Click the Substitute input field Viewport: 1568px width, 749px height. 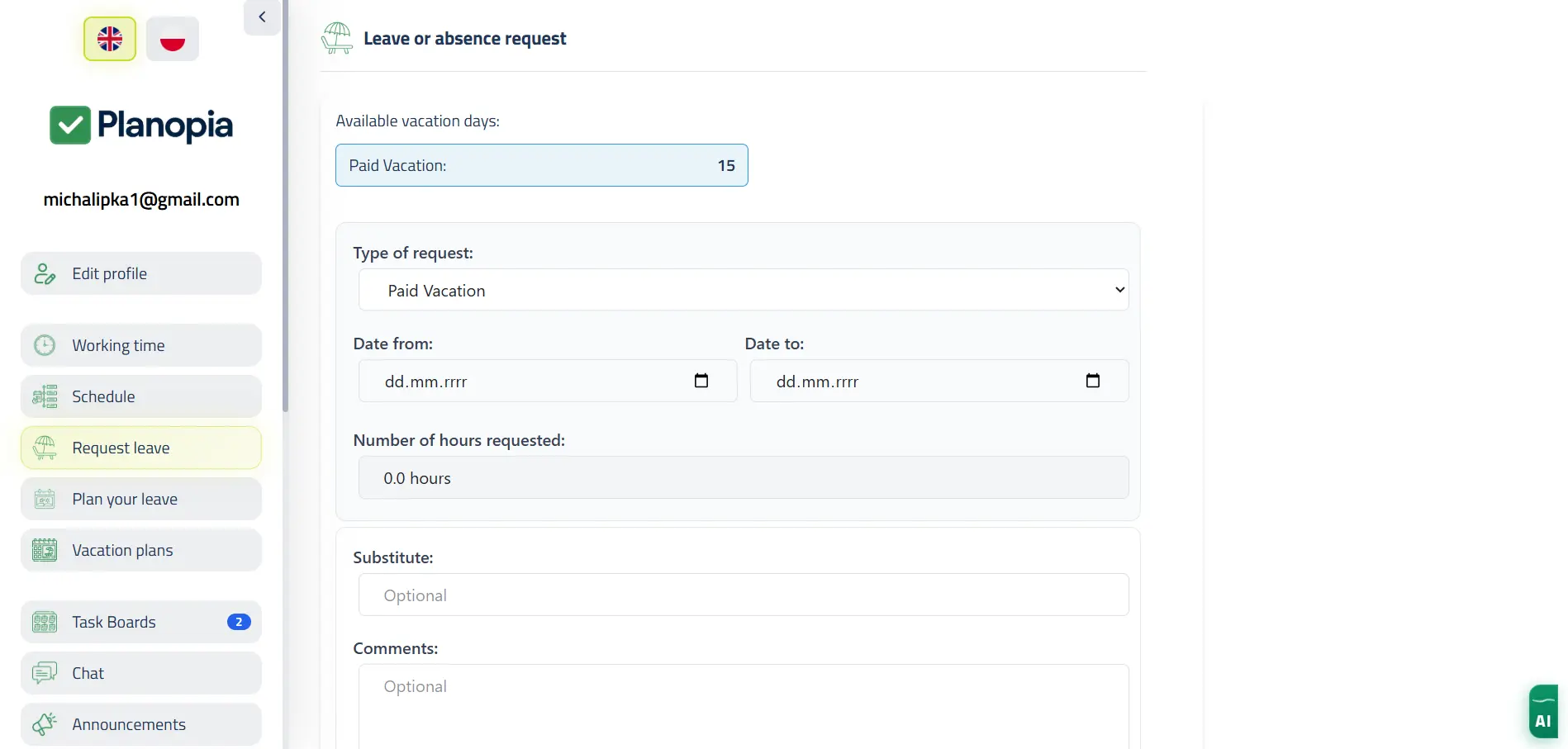coord(744,595)
